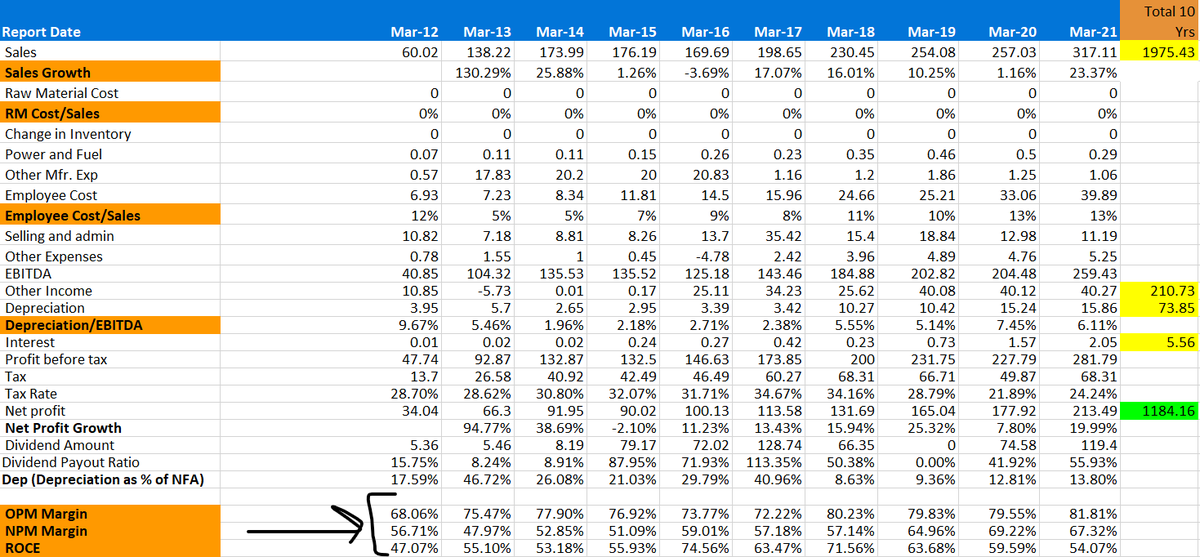Click Mar-12 OPM margin 68.06%
Image resolution: width=1200 pixels, height=557 pixels.
click(414, 513)
